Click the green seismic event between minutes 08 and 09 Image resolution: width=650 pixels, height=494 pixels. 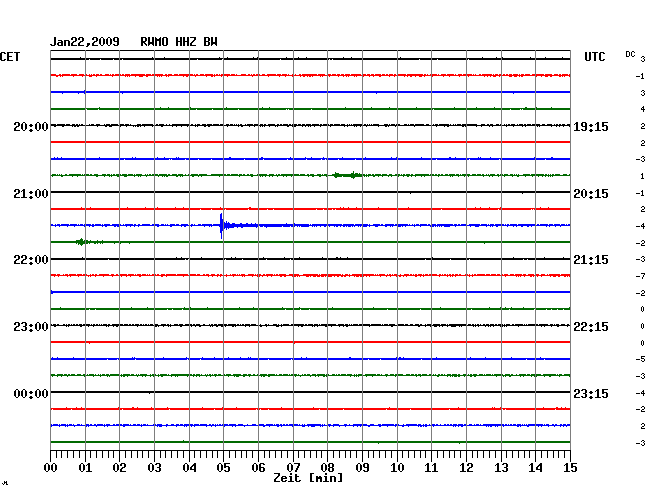pyautogui.click(x=347, y=175)
